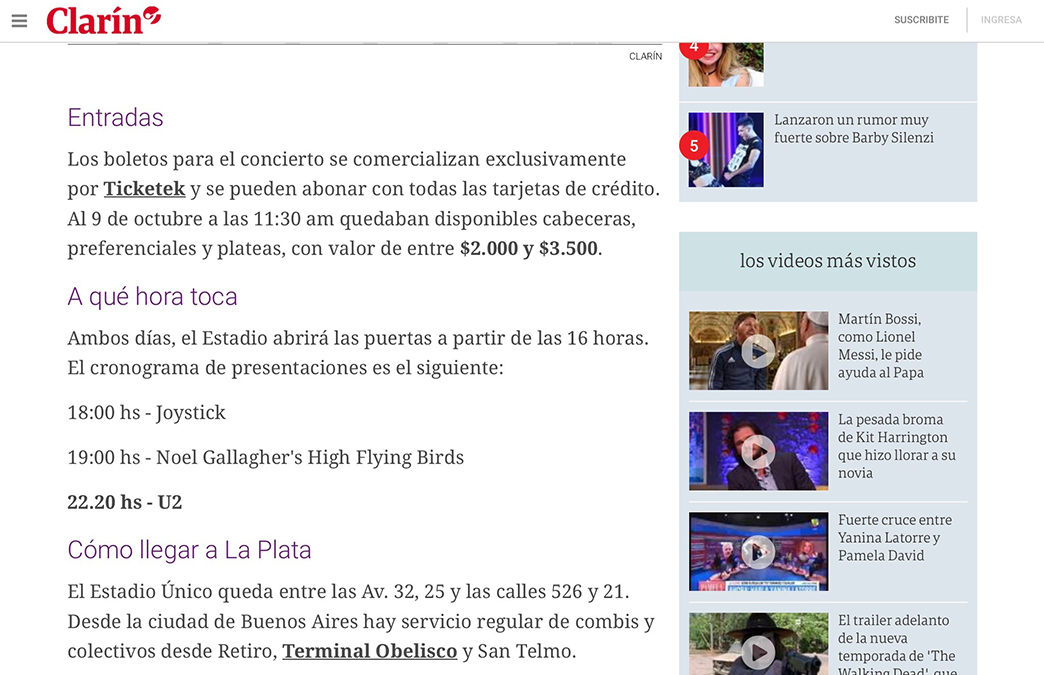The width and height of the screenshot is (1044, 675).
Task: Click the number 4 article thumbnail
Action: [726, 65]
